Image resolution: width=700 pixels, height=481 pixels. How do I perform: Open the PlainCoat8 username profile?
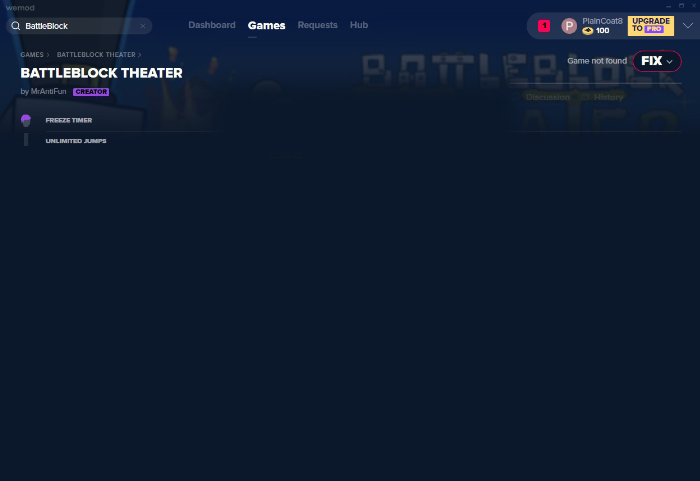(x=602, y=21)
